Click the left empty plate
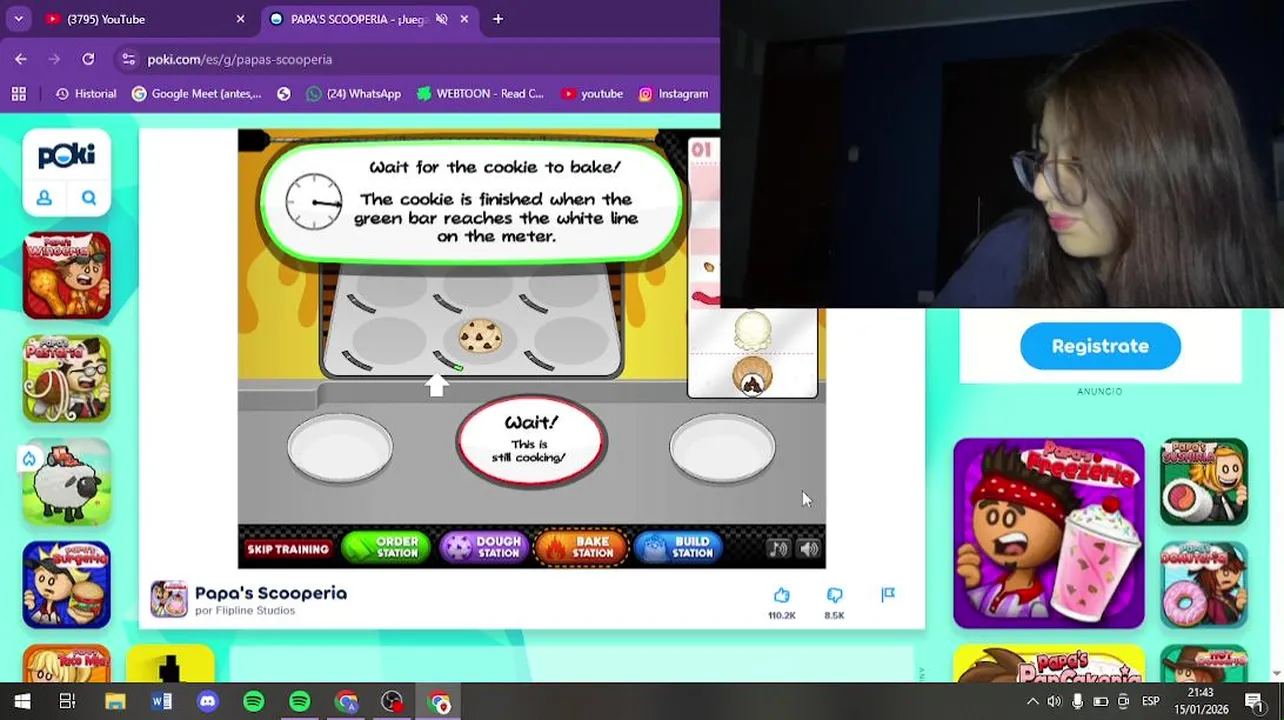The image size is (1284, 720). click(340, 447)
